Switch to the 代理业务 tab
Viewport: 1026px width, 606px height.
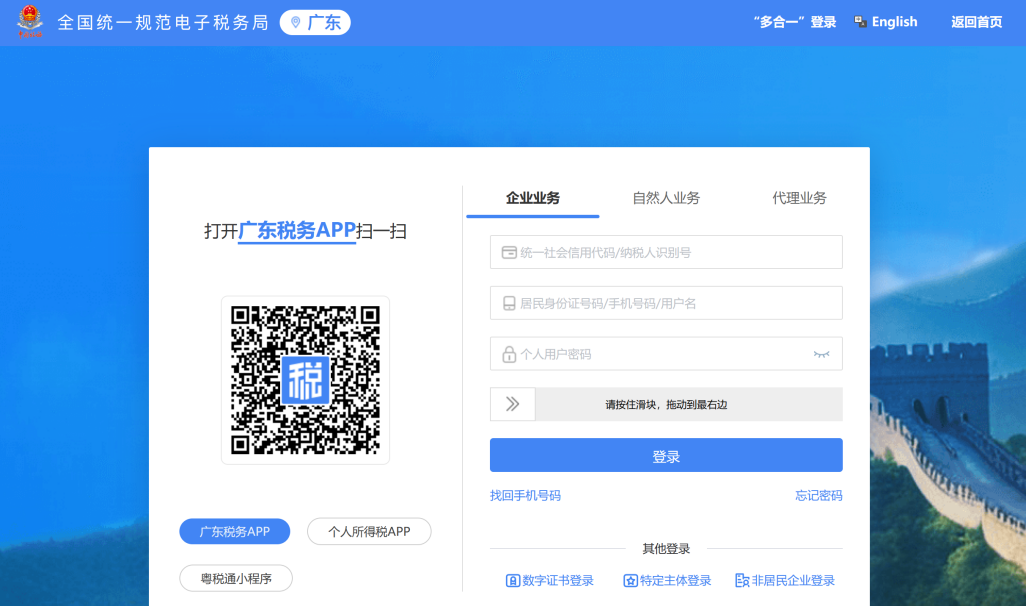pyautogui.click(x=799, y=198)
